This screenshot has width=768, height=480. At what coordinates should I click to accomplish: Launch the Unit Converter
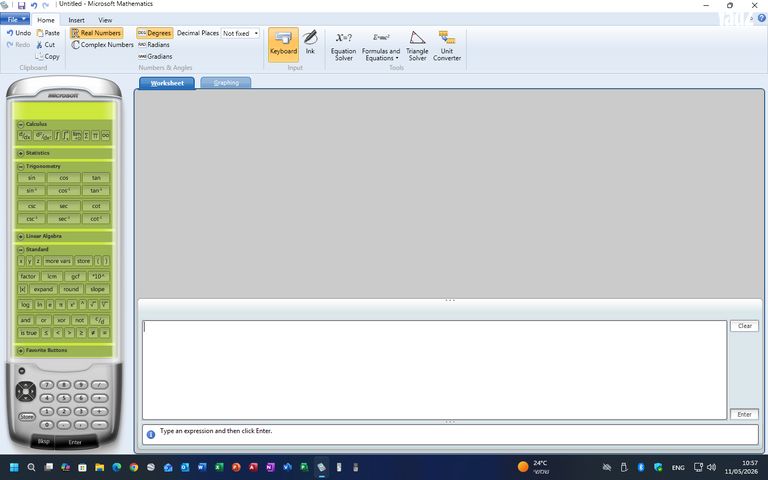click(447, 46)
